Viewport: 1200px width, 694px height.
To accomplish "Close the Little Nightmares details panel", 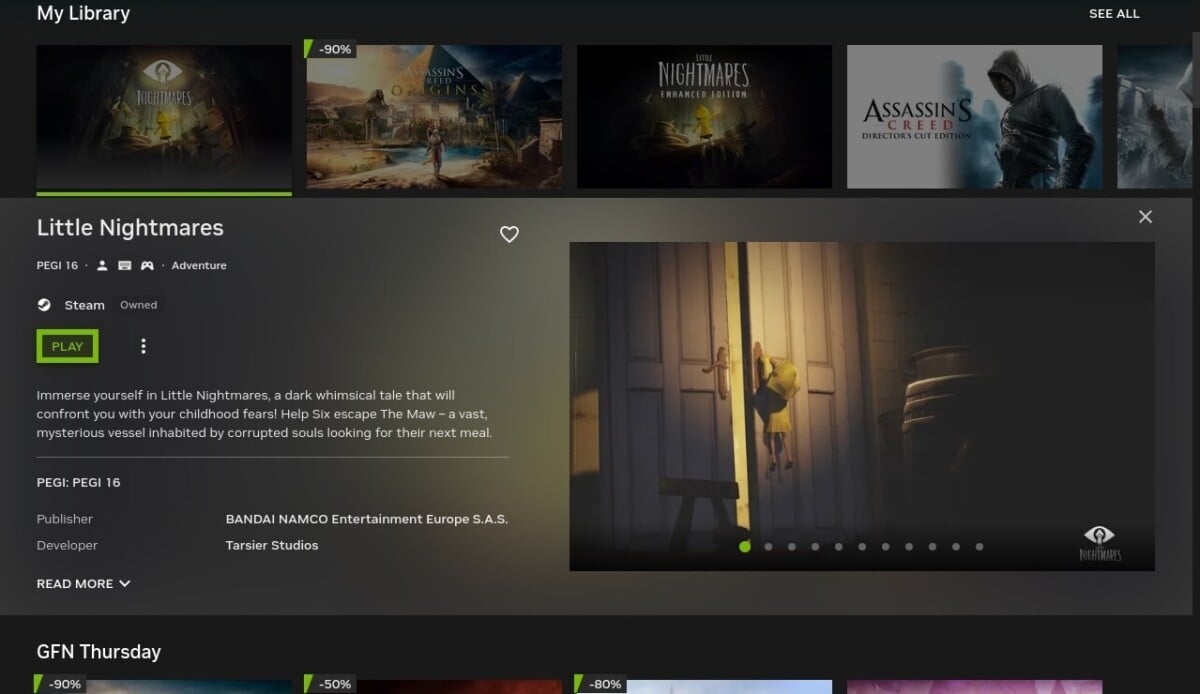I will [x=1145, y=217].
